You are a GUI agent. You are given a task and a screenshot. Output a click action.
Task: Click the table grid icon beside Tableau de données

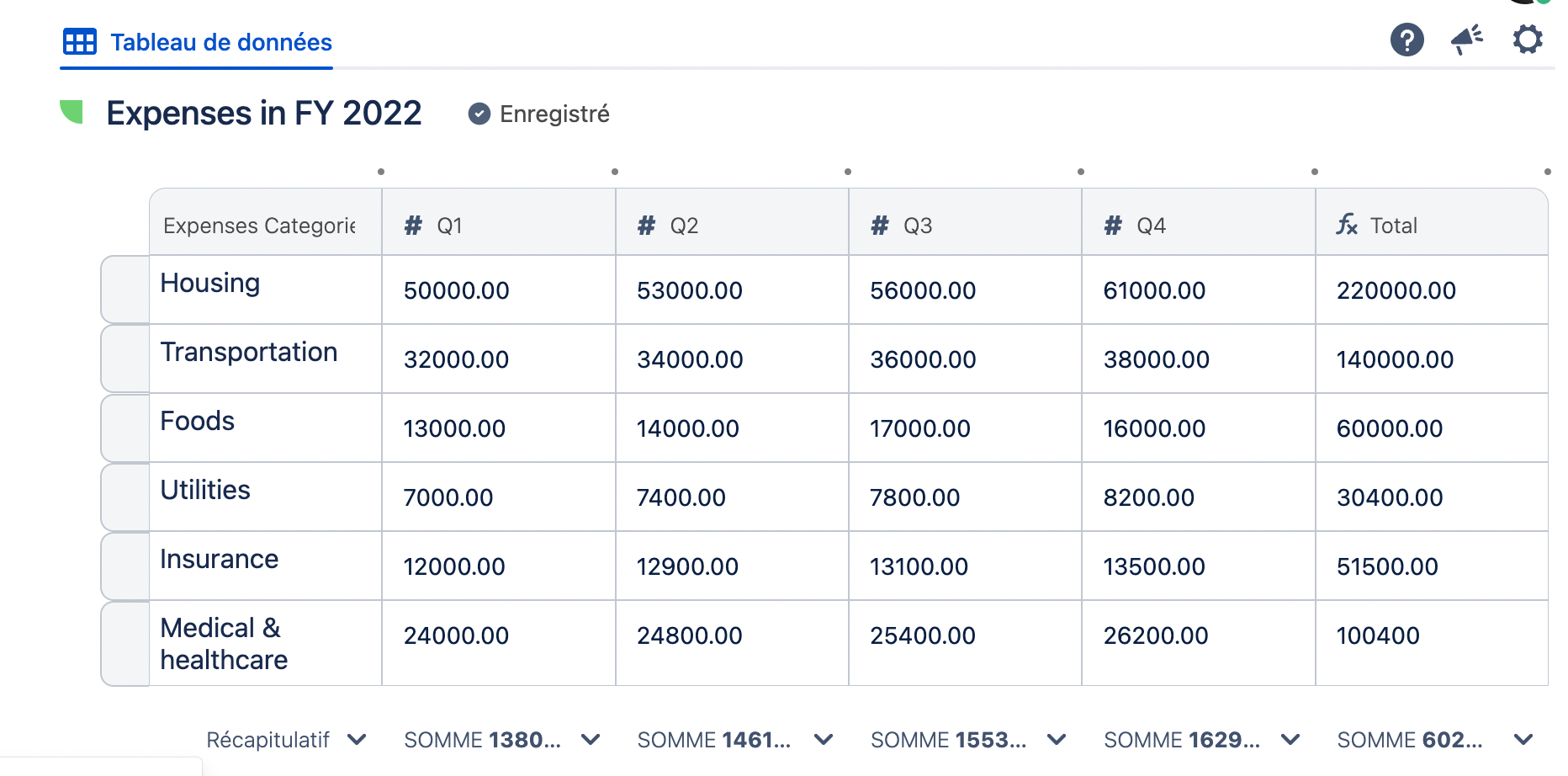point(79,41)
